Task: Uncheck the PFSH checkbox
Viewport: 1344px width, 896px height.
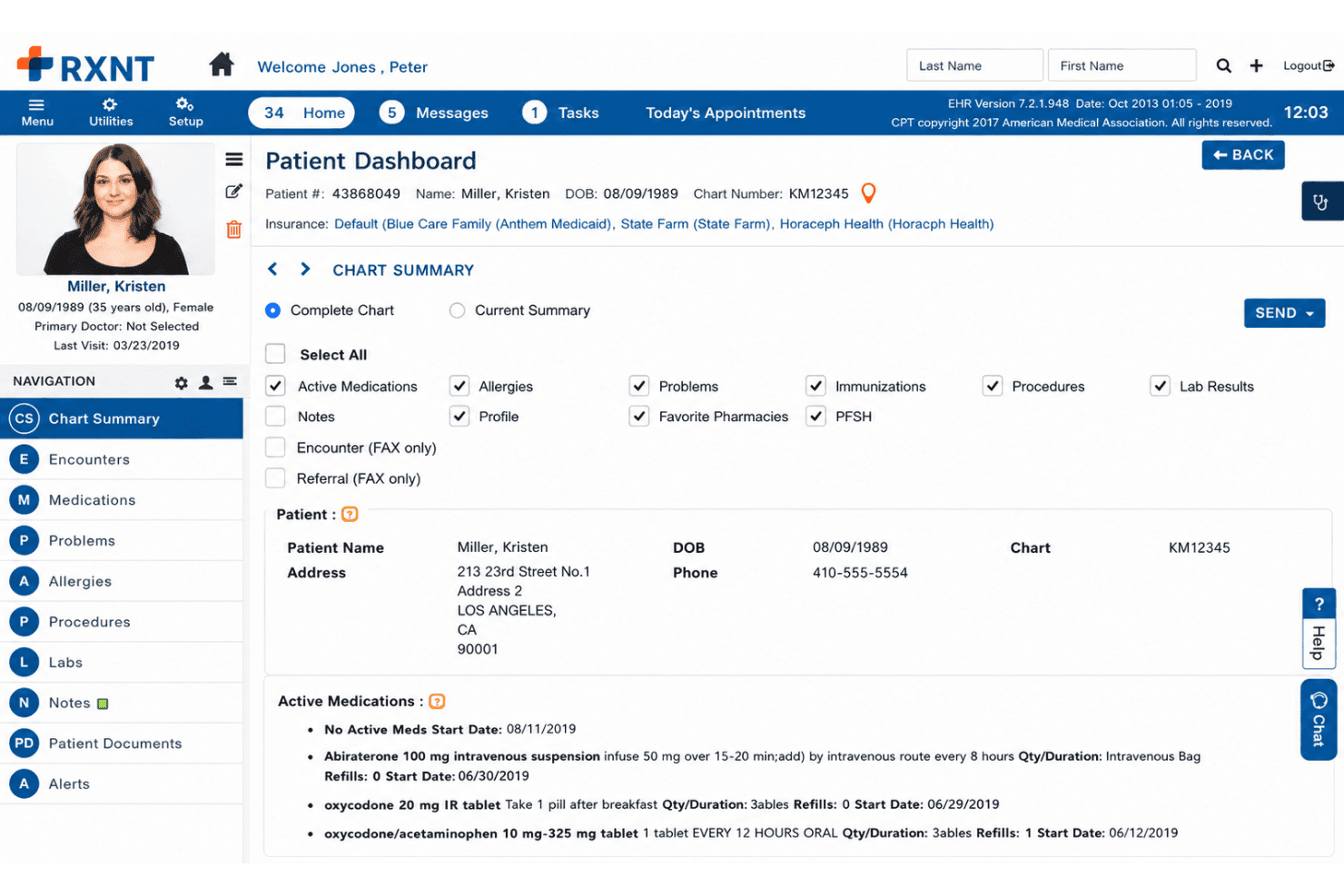Action: [x=816, y=416]
